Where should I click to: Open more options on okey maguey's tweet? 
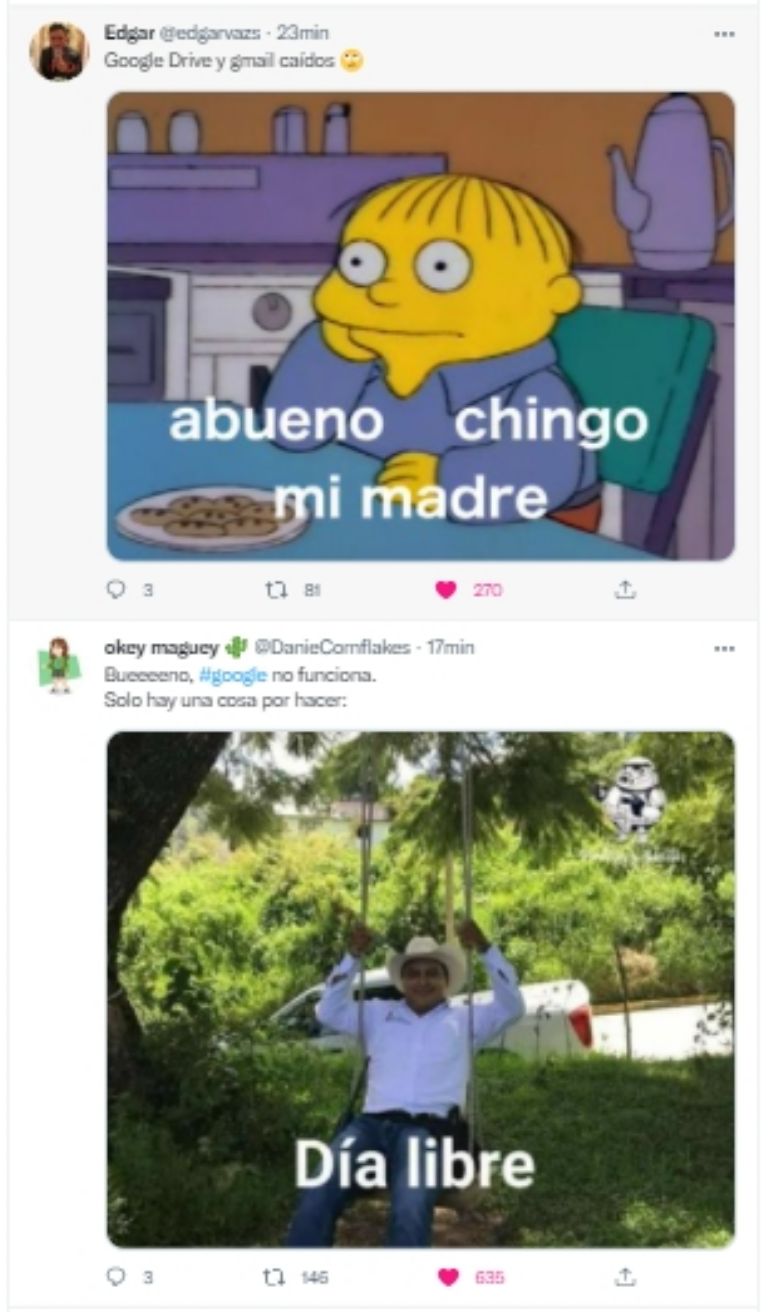(x=724, y=648)
